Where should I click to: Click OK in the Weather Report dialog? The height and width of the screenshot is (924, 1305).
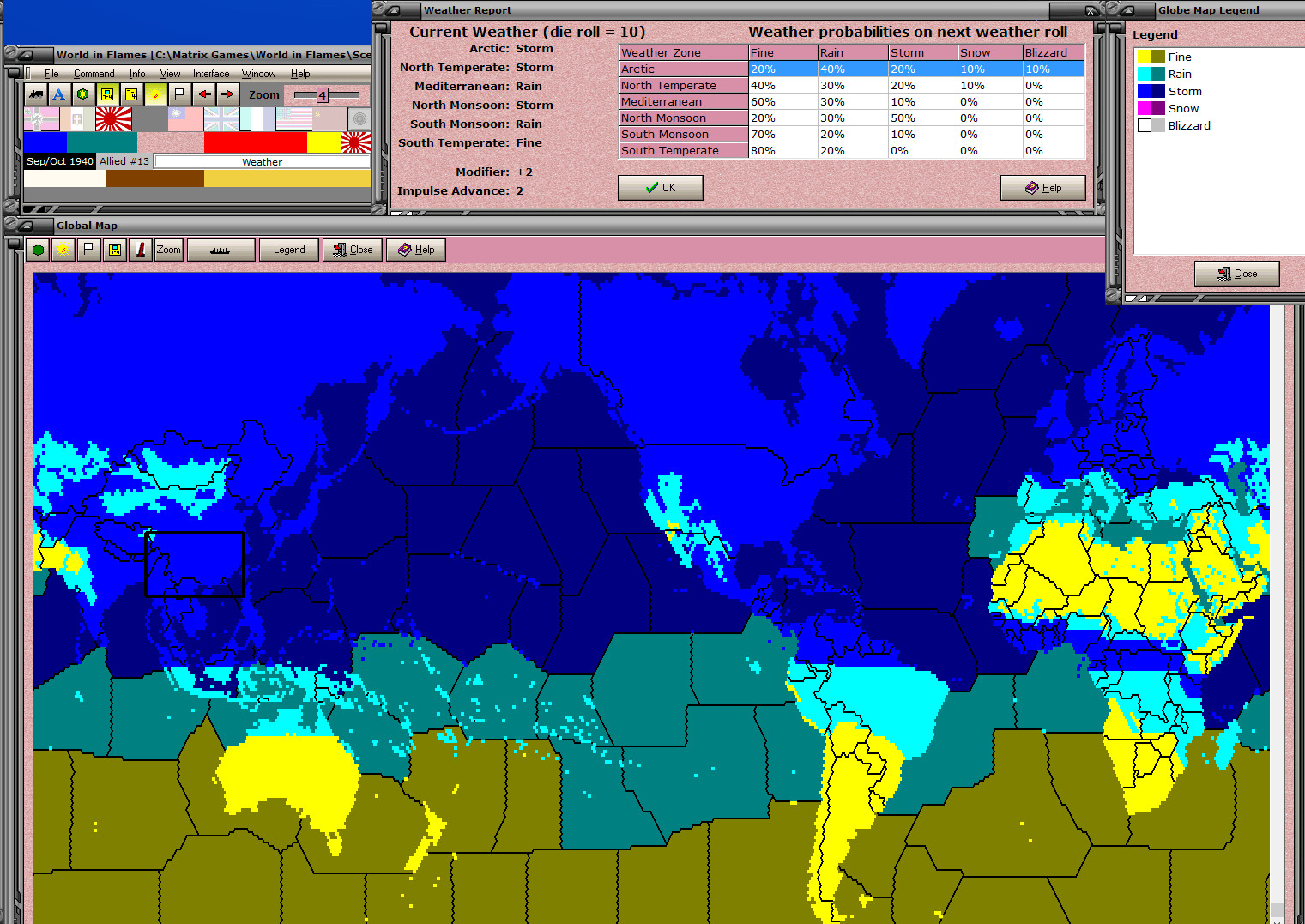click(660, 187)
